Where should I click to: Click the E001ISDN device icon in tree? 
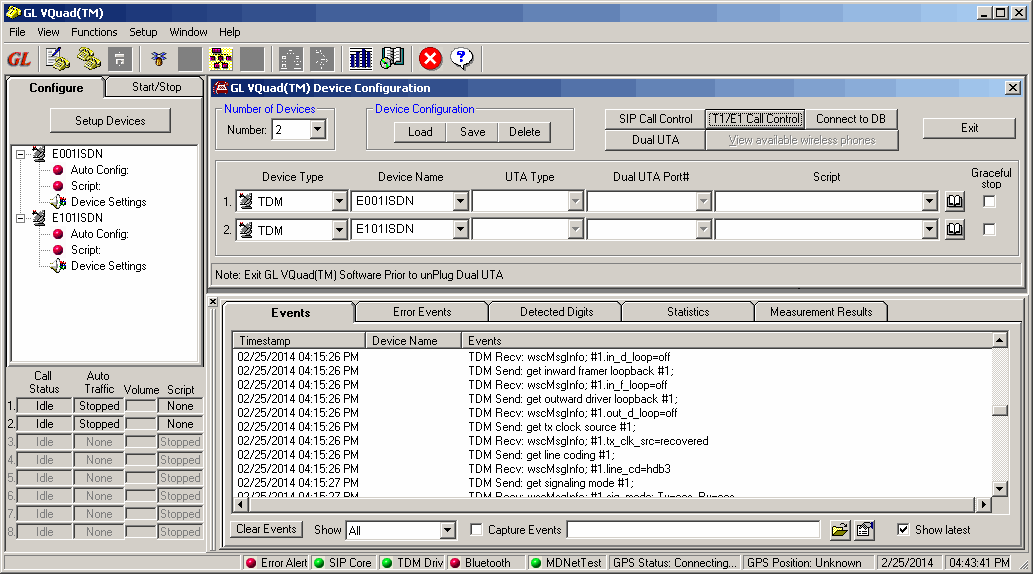point(39,154)
